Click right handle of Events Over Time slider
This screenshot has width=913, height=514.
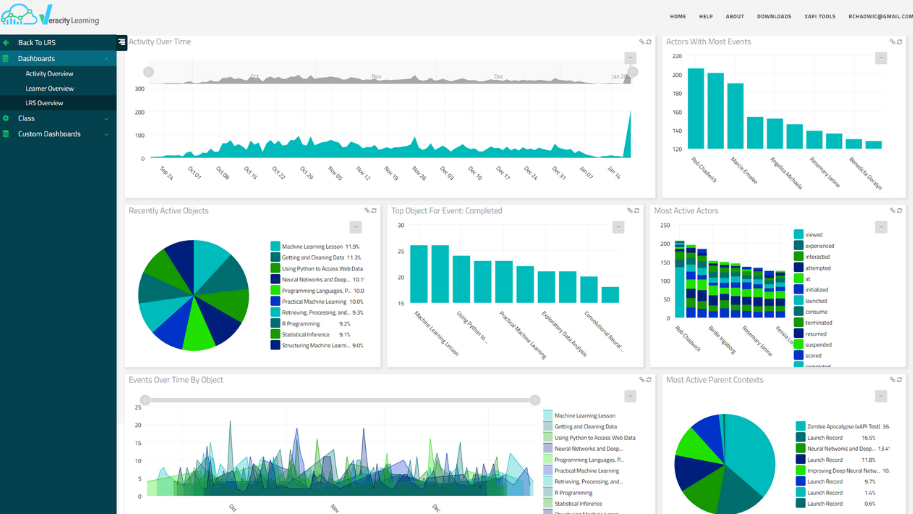point(535,400)
